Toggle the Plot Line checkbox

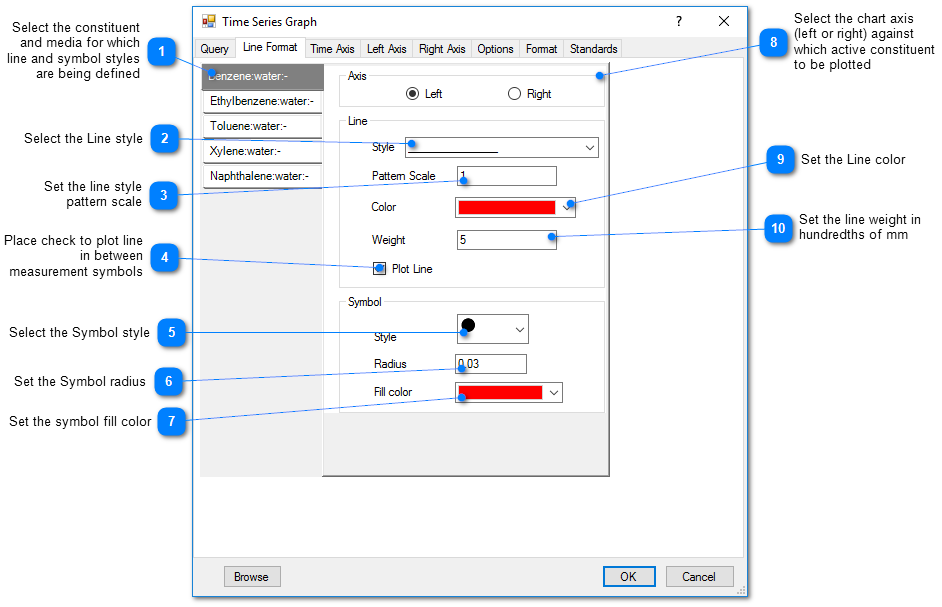point(380,269)
